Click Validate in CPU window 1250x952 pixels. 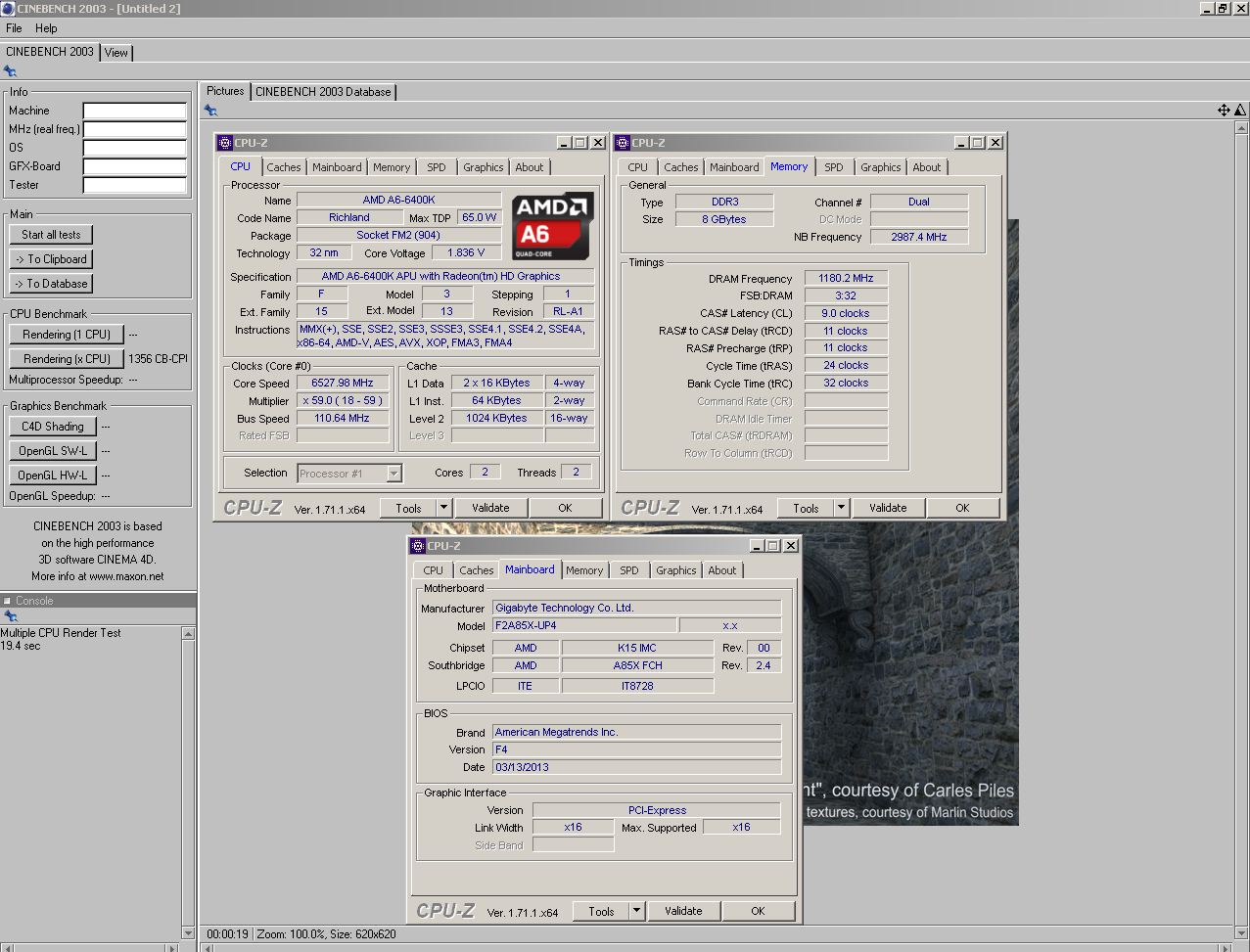point(490,508)
